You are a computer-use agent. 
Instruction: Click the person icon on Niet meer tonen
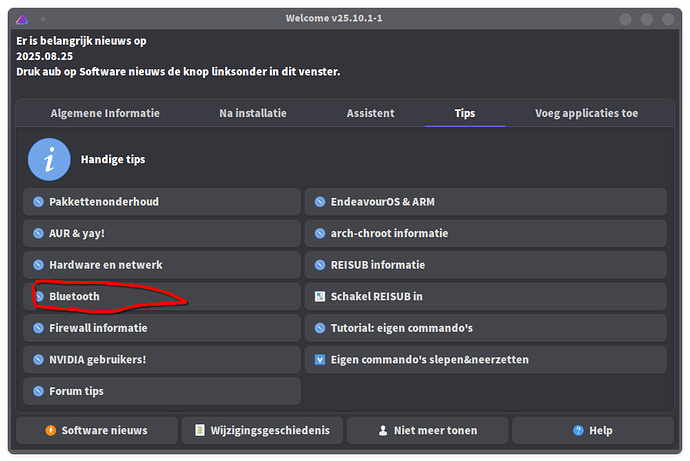click(x=382, y=430)
